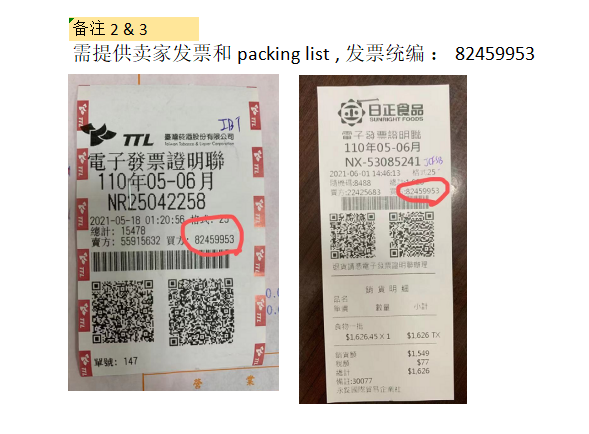Click the packing list text in the heading
The height and width of the screenshot is (434, 589).
click(x=284, y=54)
